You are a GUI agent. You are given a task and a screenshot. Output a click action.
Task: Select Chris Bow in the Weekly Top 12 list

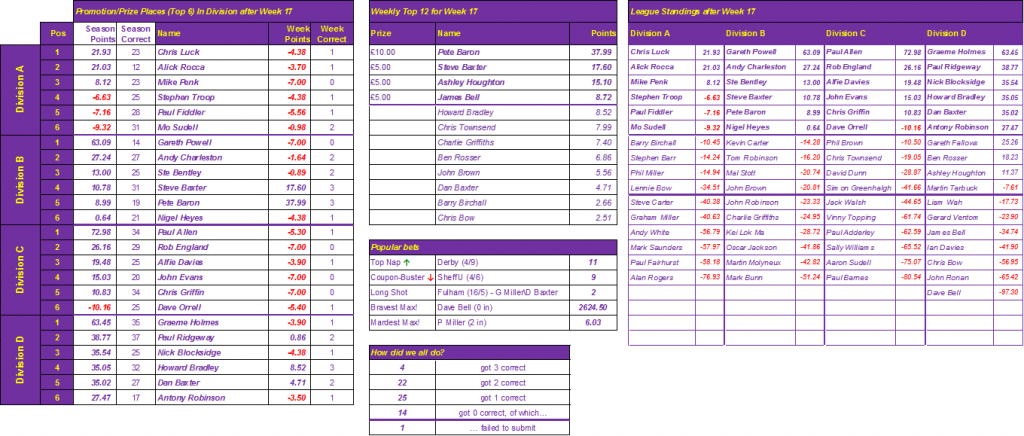pyautogui.click(x=456, y=217)
